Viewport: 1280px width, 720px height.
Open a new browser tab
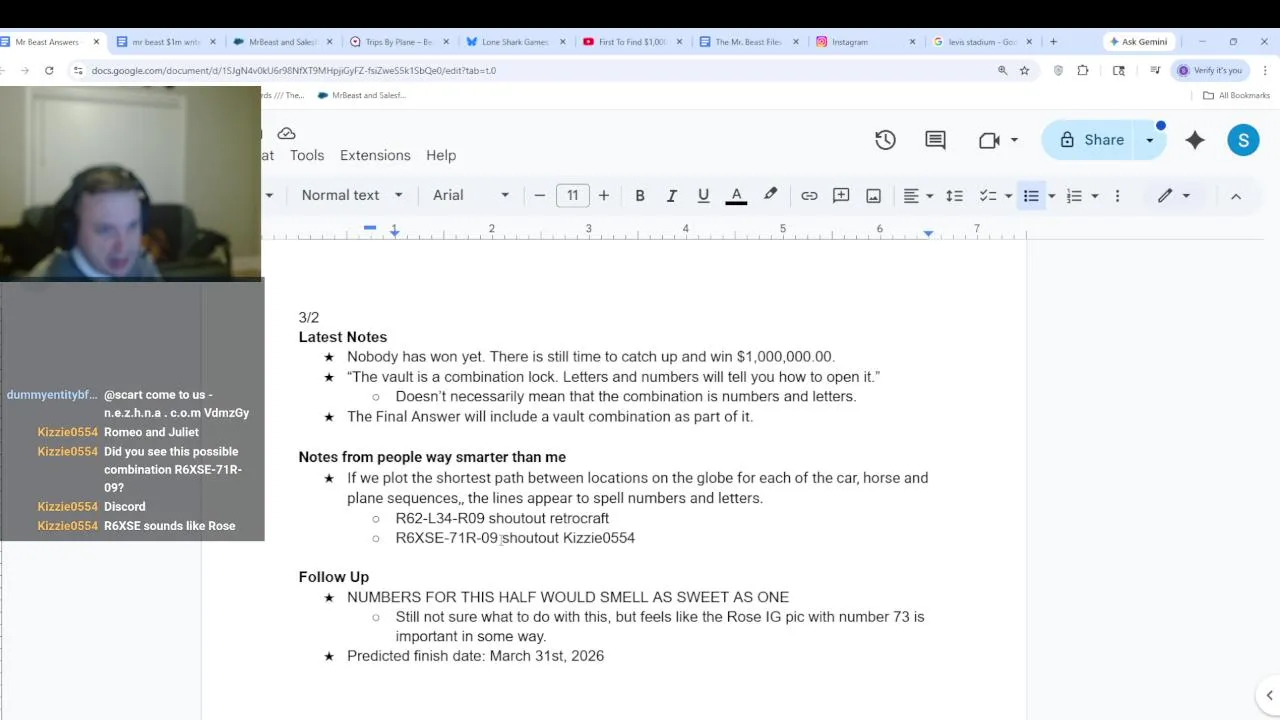point(1053,42)
